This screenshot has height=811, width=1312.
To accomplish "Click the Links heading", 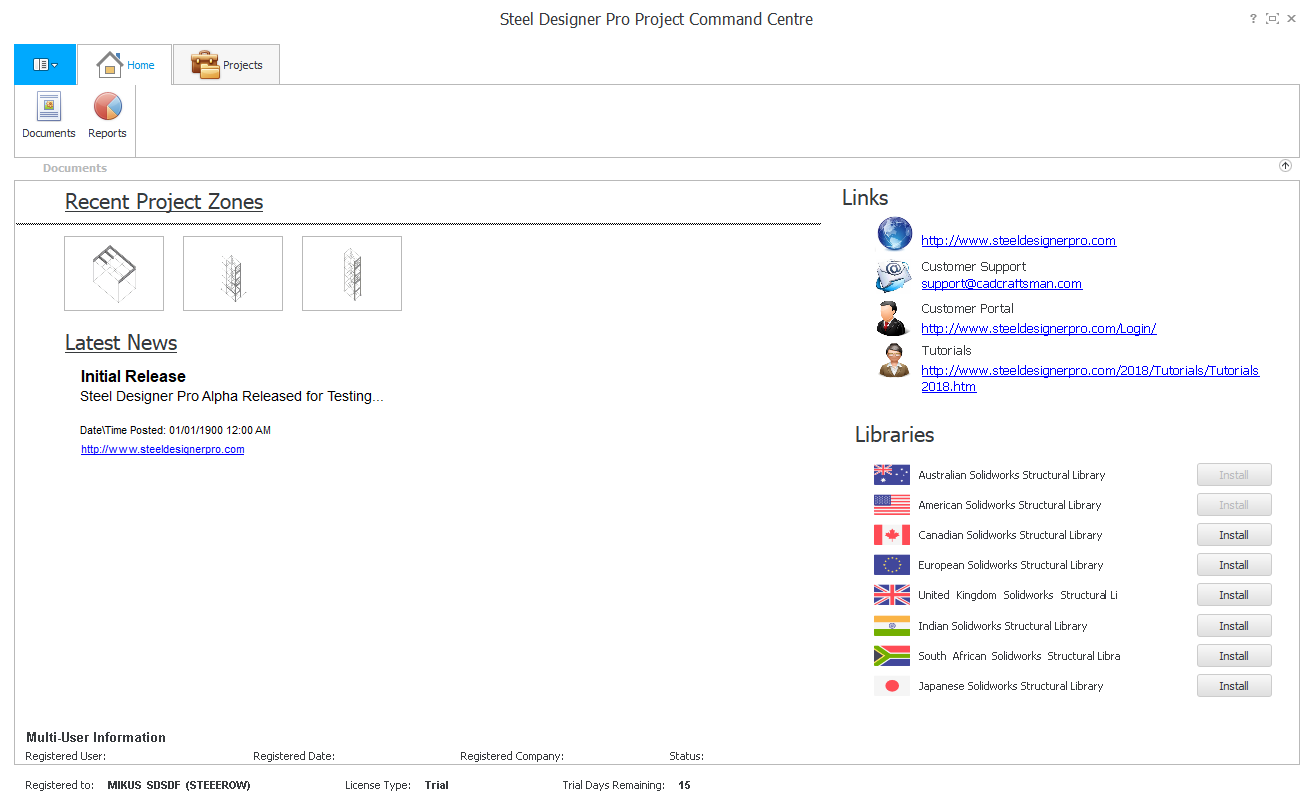I will (865, 198).
